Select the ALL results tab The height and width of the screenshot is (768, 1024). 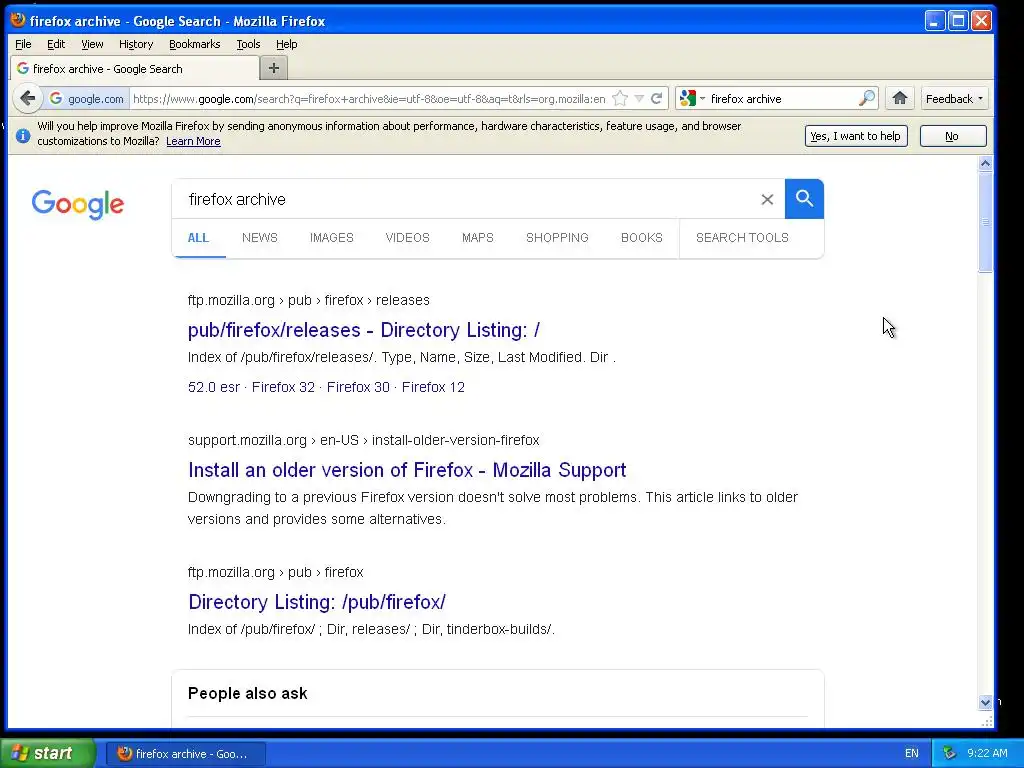[x=199, y=238]
